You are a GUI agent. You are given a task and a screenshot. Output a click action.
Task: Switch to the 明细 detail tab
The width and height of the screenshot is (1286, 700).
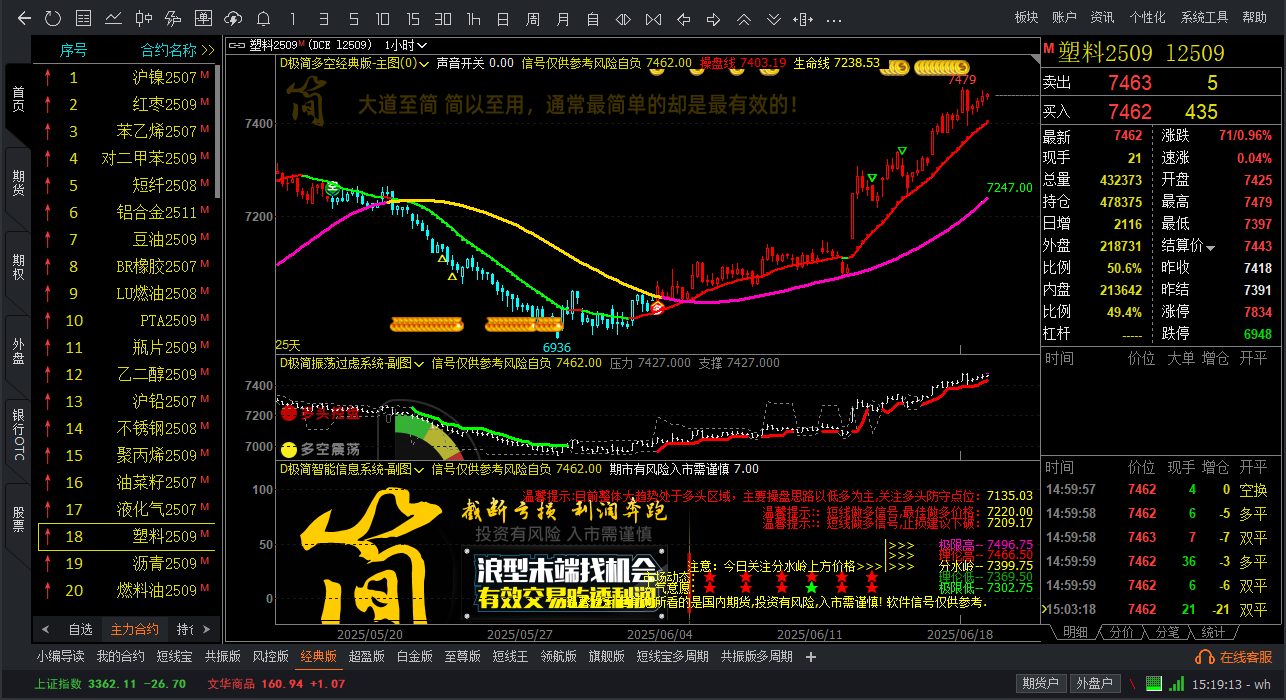tap(1075, 632)
